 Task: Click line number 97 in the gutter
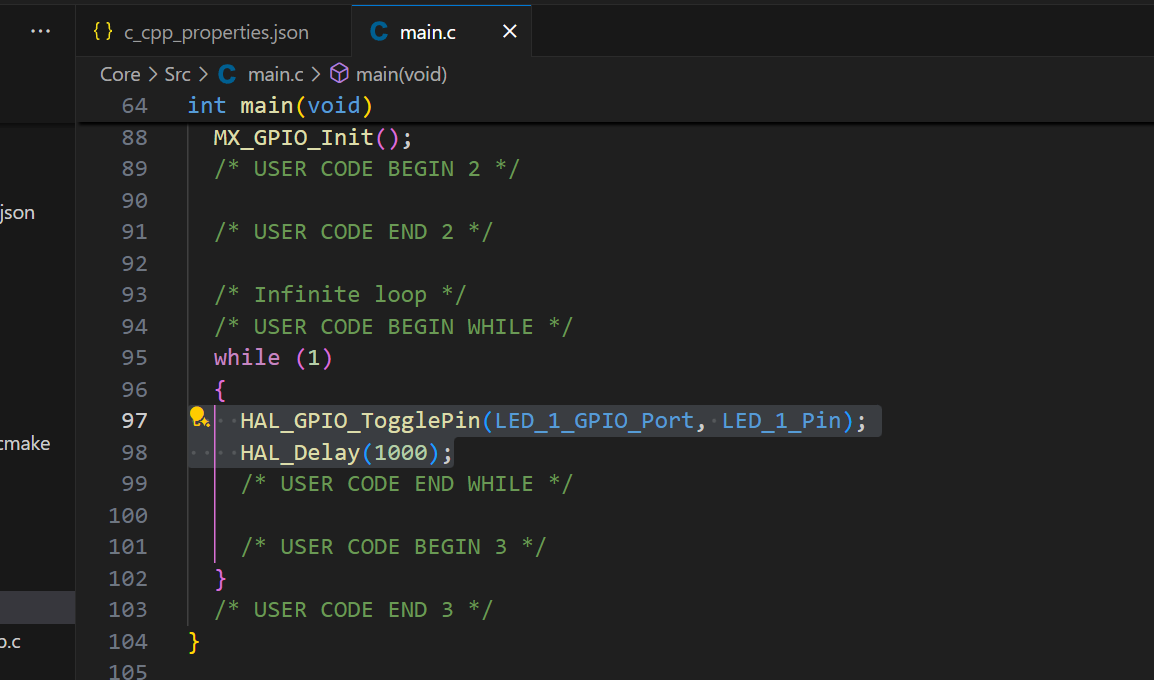click(134, 420)
